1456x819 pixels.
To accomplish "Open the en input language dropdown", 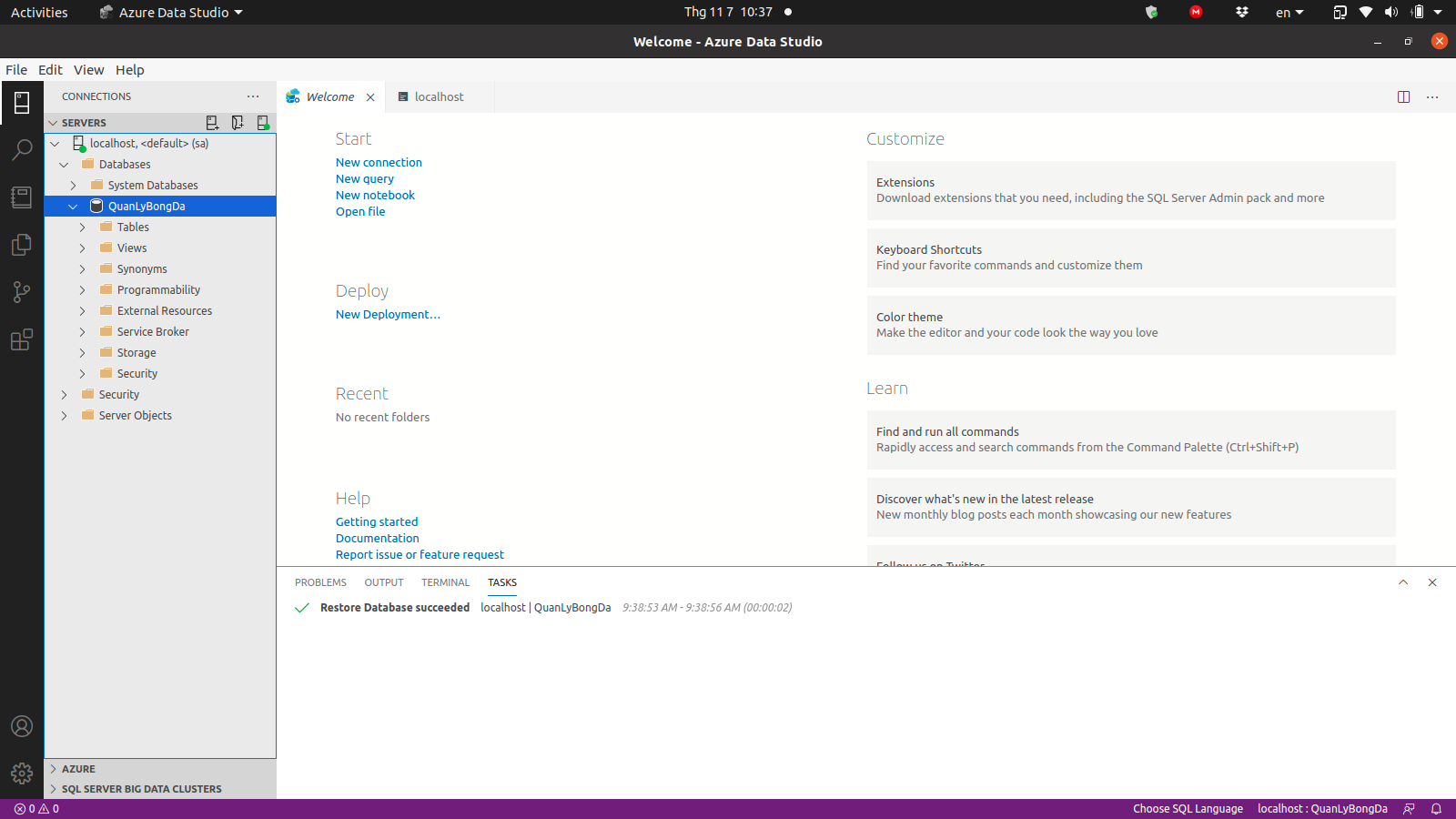I will tap(1289, 13).
